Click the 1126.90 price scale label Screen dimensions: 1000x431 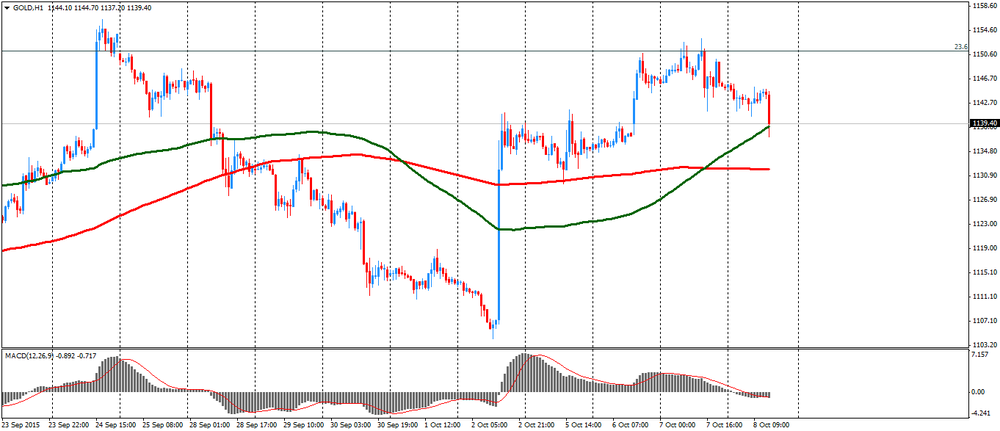983,200
